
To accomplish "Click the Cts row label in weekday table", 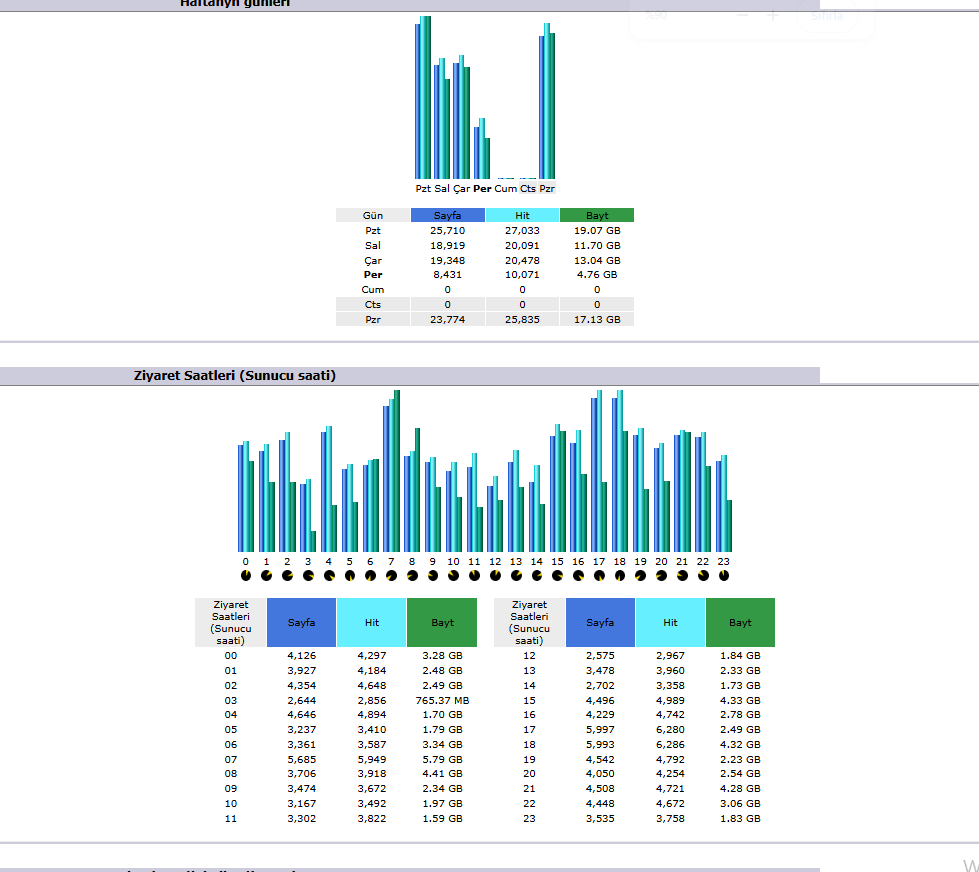I will (x=373, y=305).
